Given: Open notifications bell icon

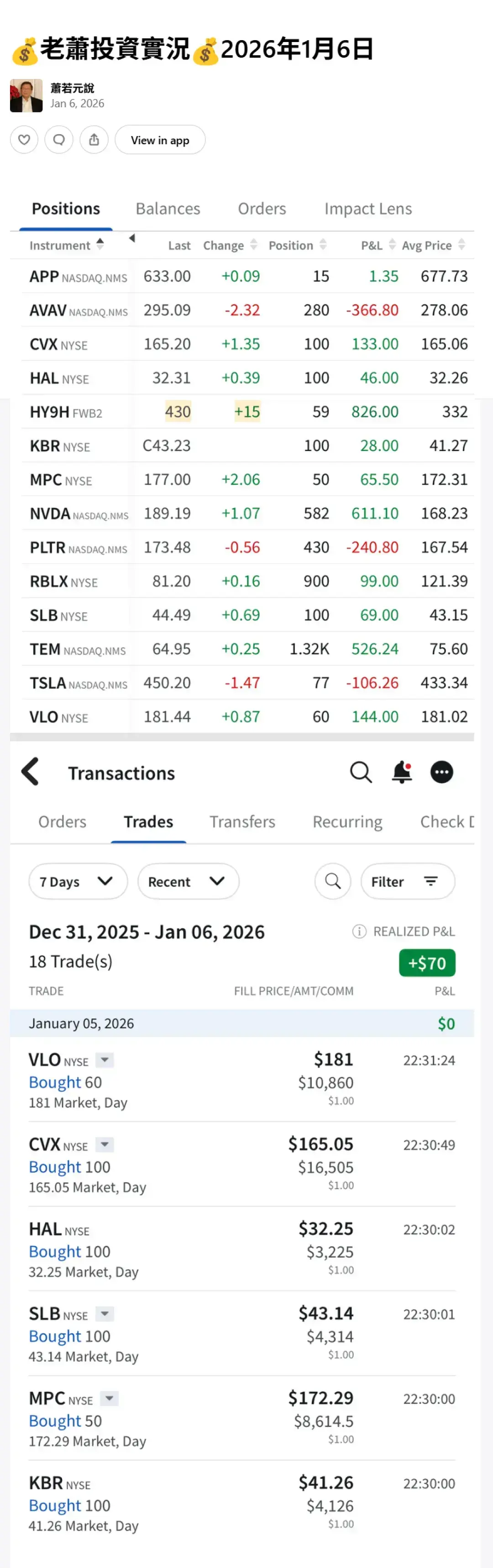Looking at the screenshot, I should click(x=402, y=772).
